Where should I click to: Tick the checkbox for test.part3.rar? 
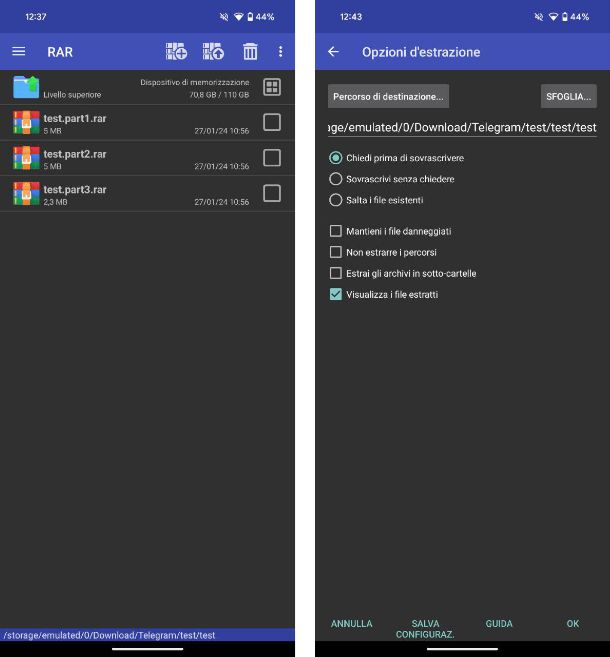pos(272,194)
